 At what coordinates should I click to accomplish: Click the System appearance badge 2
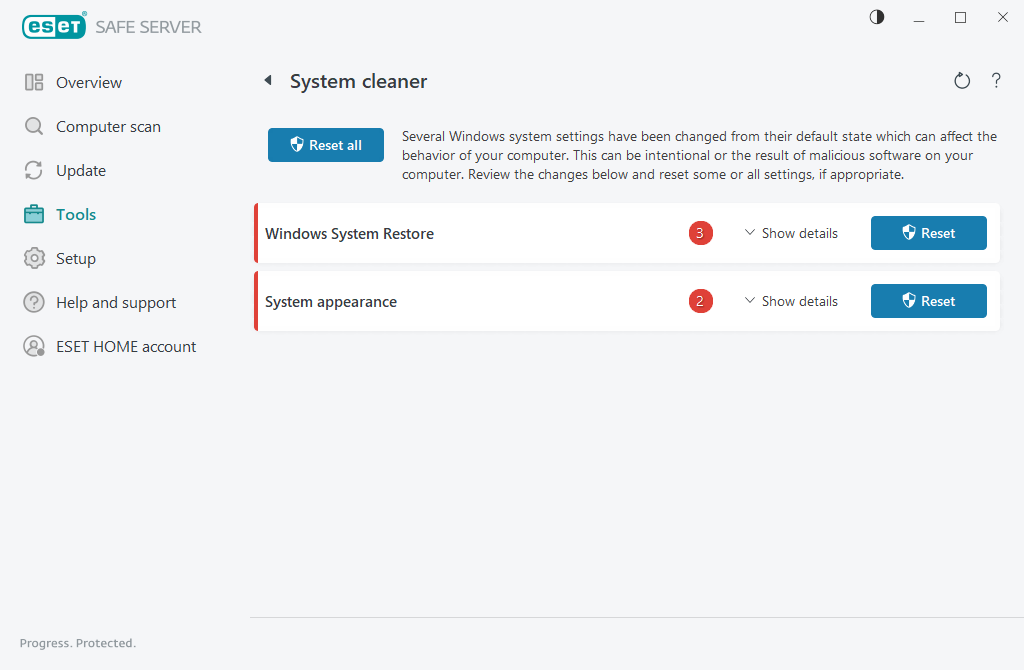click(x=700, y=301)
